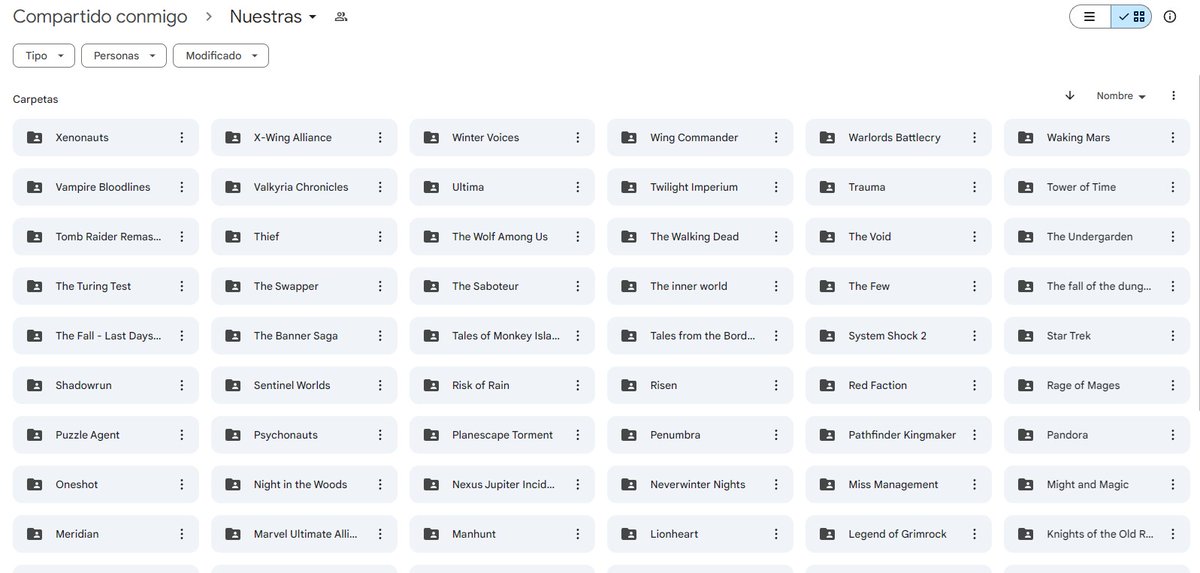Select The Few folder
Screen dimensions: 1200x573
(899, 286)
